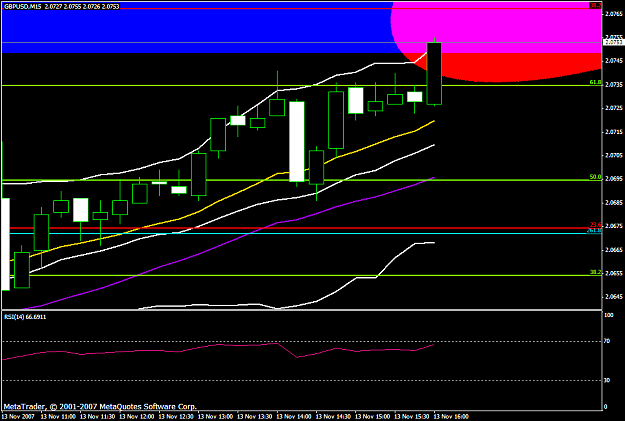Screen dimensions: 625x421
Task: Click the 2.0685 price axis label
Action: 614,203
